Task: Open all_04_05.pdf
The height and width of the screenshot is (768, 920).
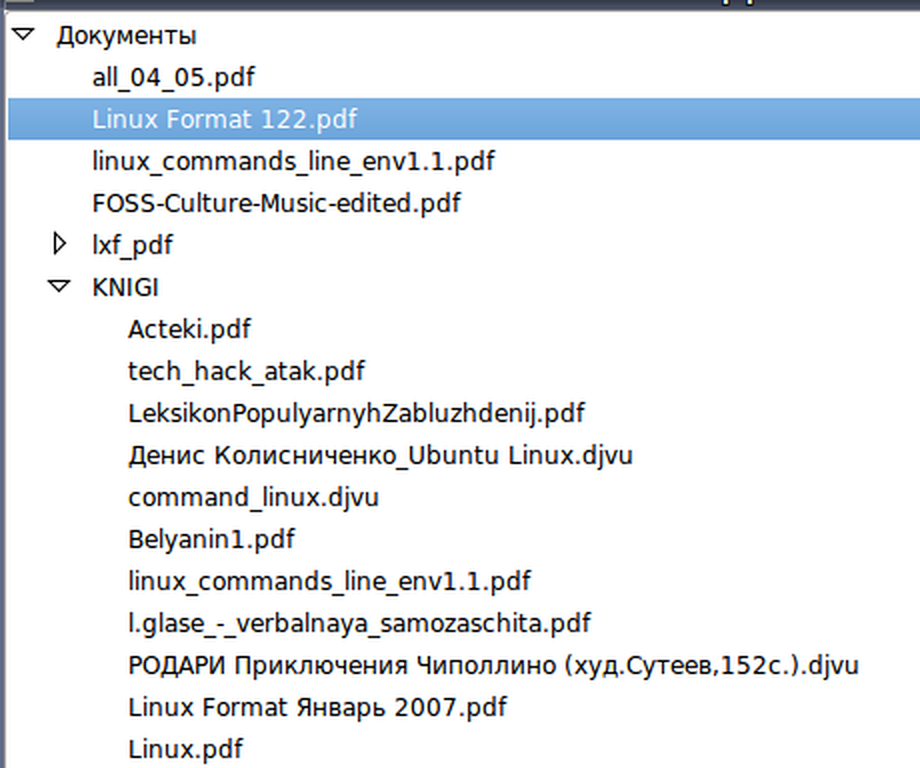Action: pos(173,77)
